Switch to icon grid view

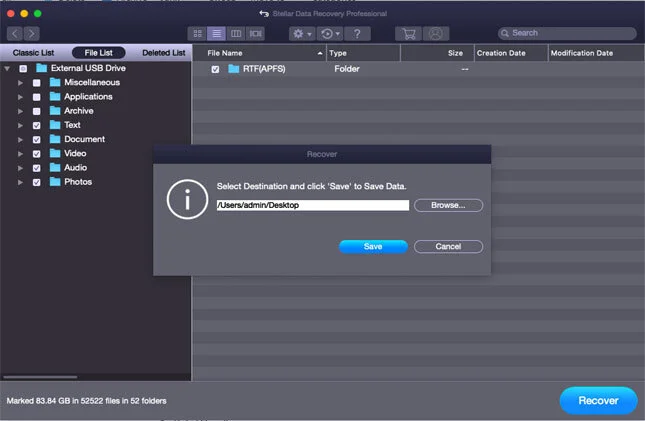pos(197,33)
